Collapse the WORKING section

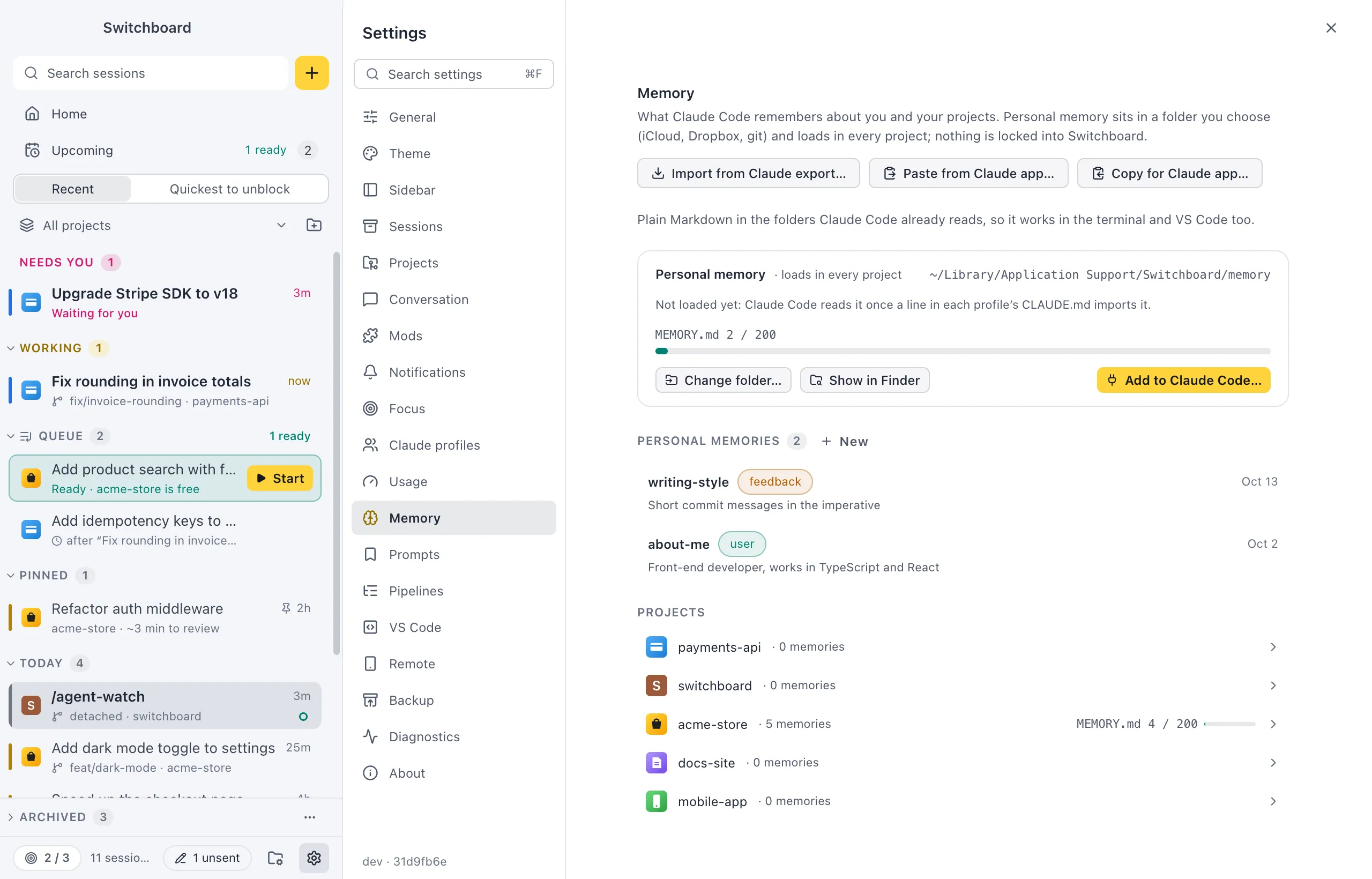[x=11, y=348]
